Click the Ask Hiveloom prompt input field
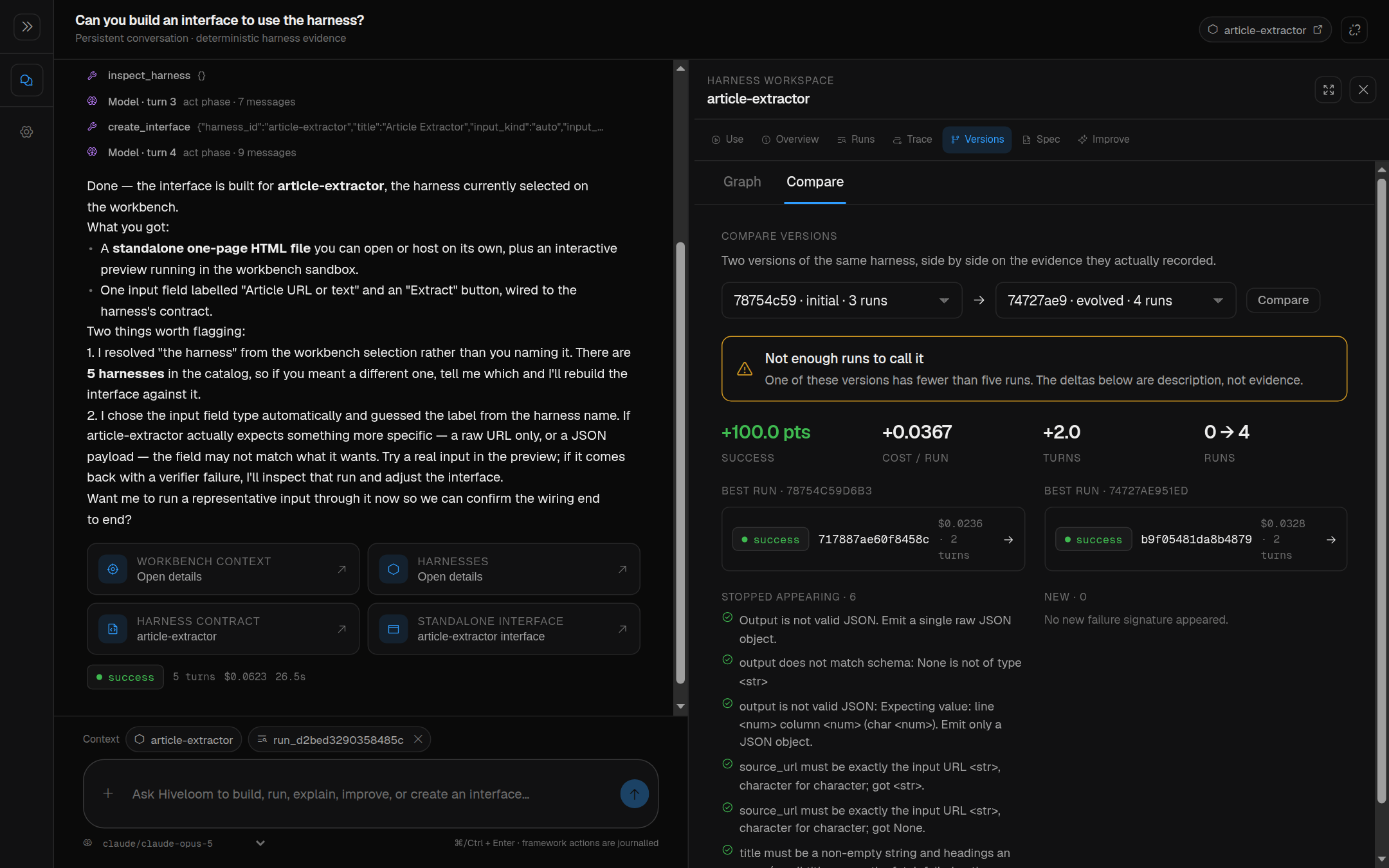 point(370,794)
